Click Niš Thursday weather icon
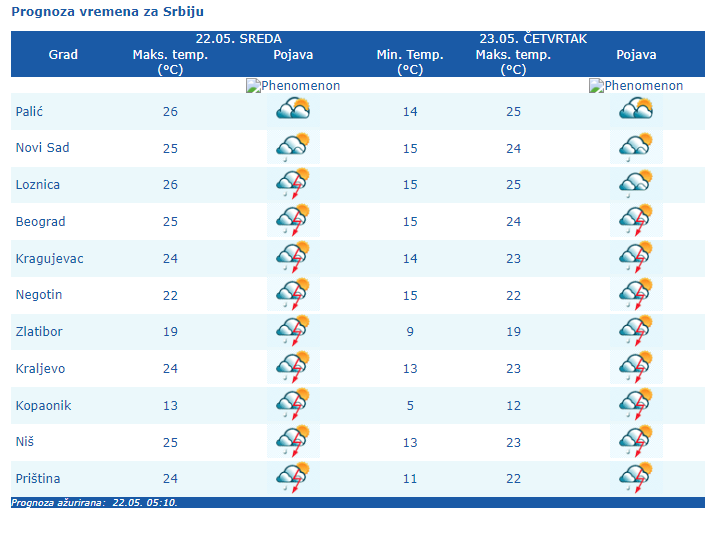The width and height of the screenshot is (726, 533). pos(636,441)
